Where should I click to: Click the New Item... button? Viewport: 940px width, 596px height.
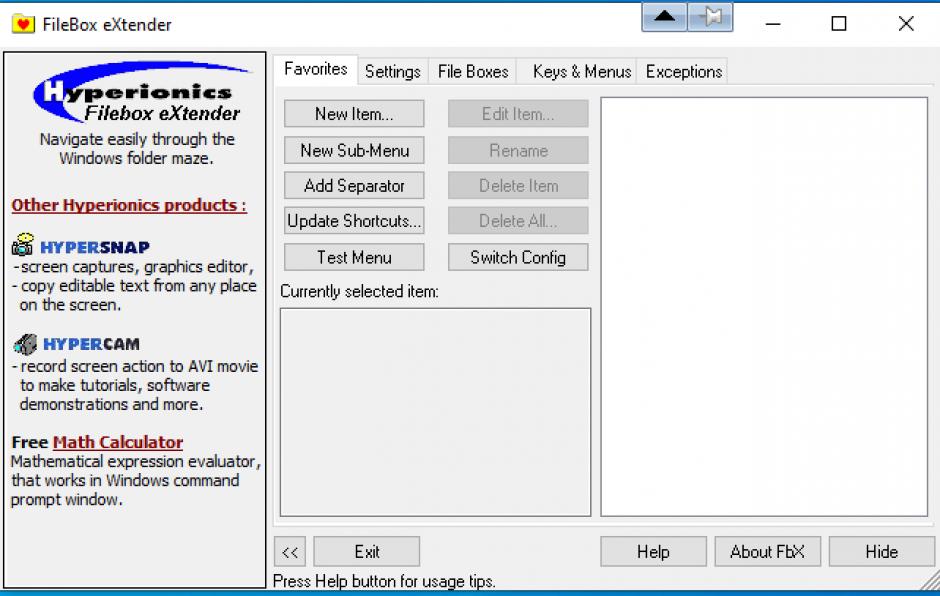354,114
